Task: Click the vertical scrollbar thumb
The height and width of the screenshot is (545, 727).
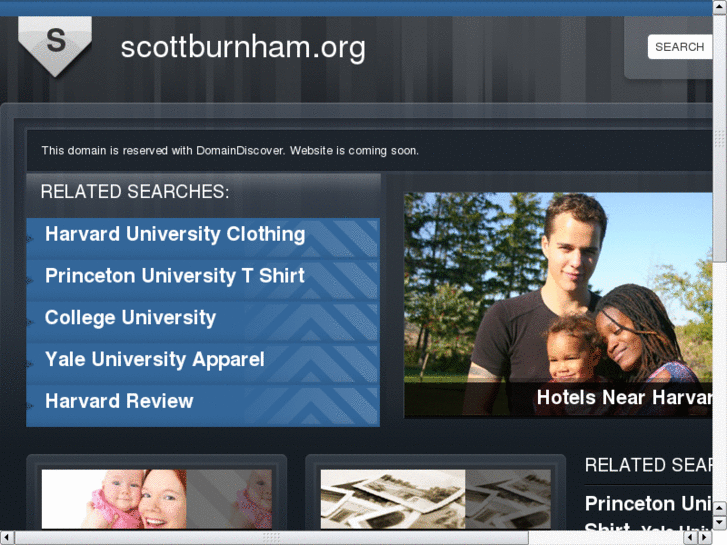Action: tap(720, 138)
